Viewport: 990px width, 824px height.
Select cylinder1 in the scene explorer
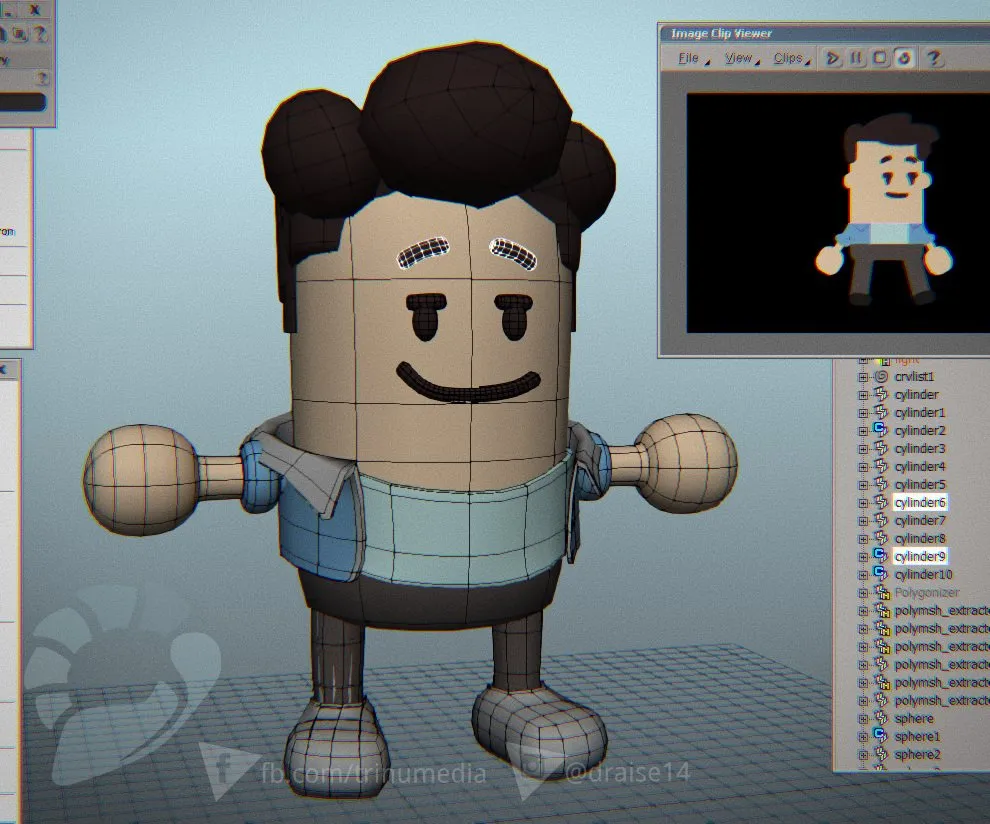pyautogui.click(x=920, y=412)
